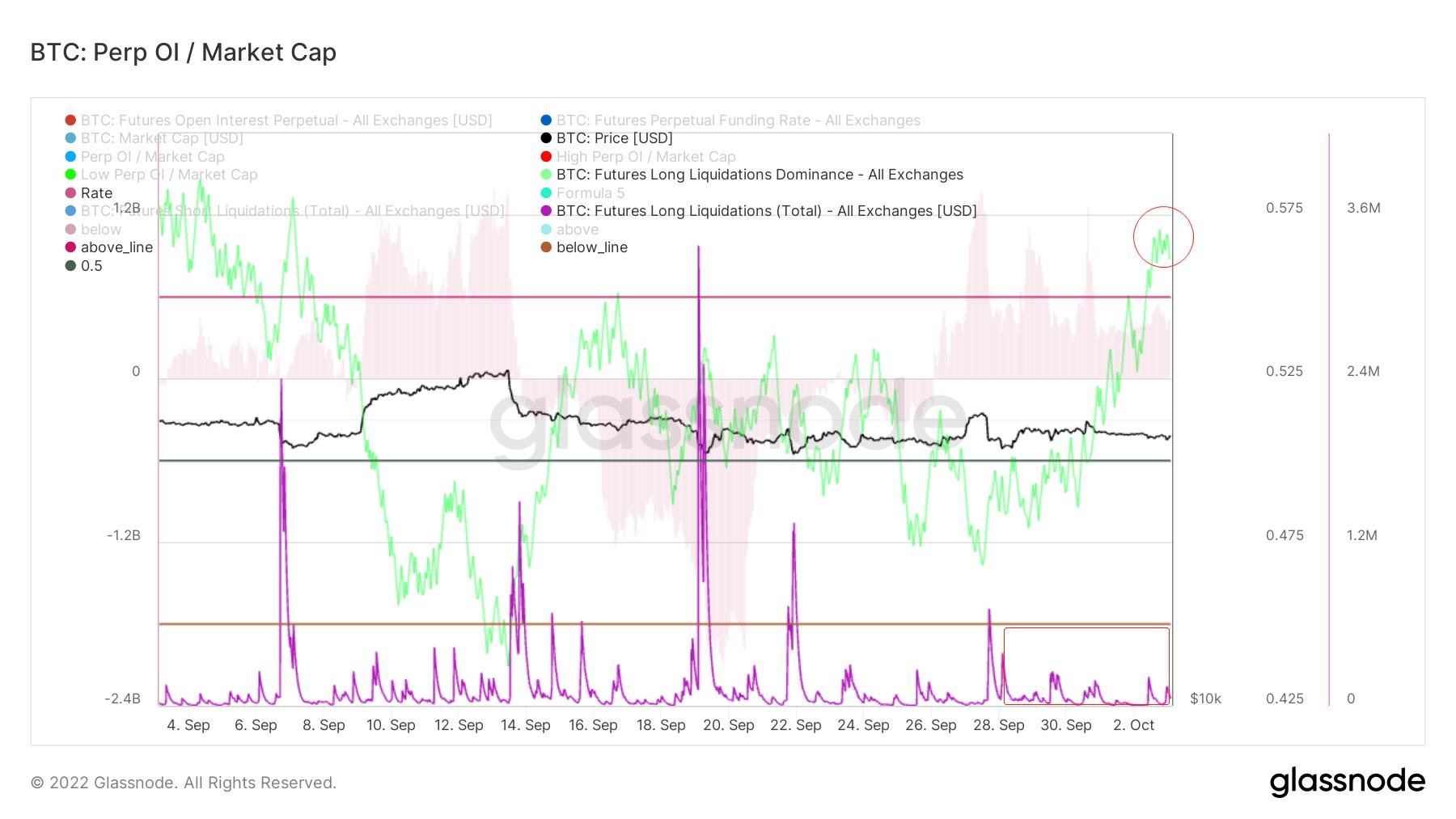Click the -1.2B left axis value
The height and width of the screenshot is (819, 1456).
tap(124, 535)
